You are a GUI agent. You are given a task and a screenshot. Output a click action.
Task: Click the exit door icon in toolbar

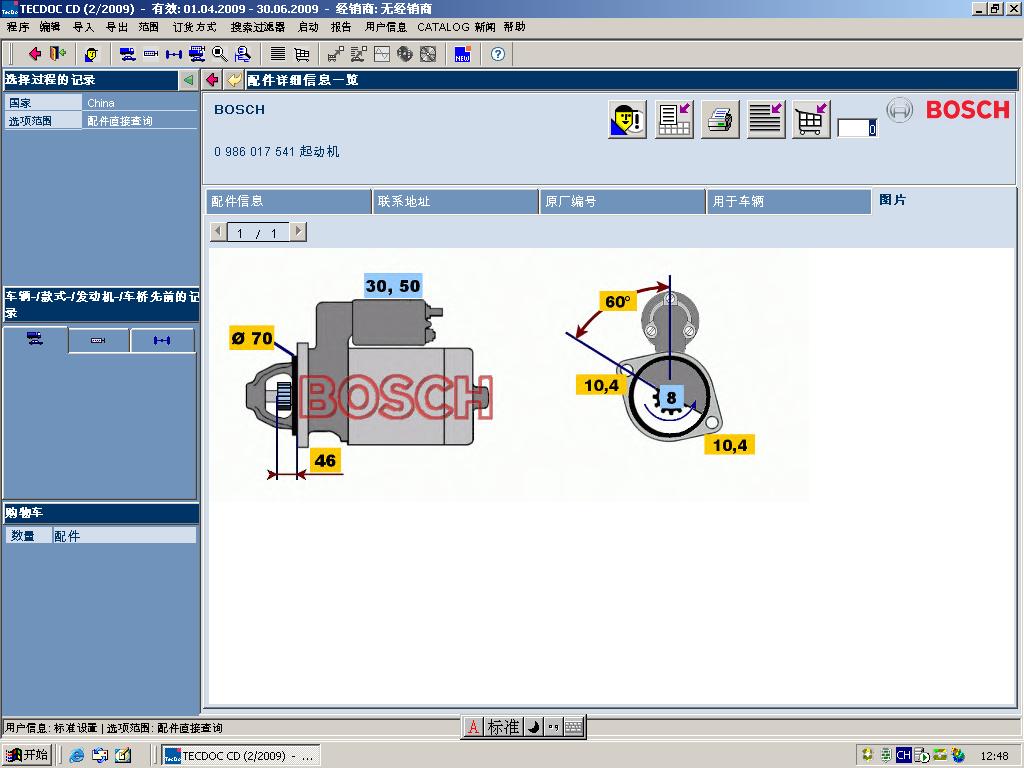point(58,54)
